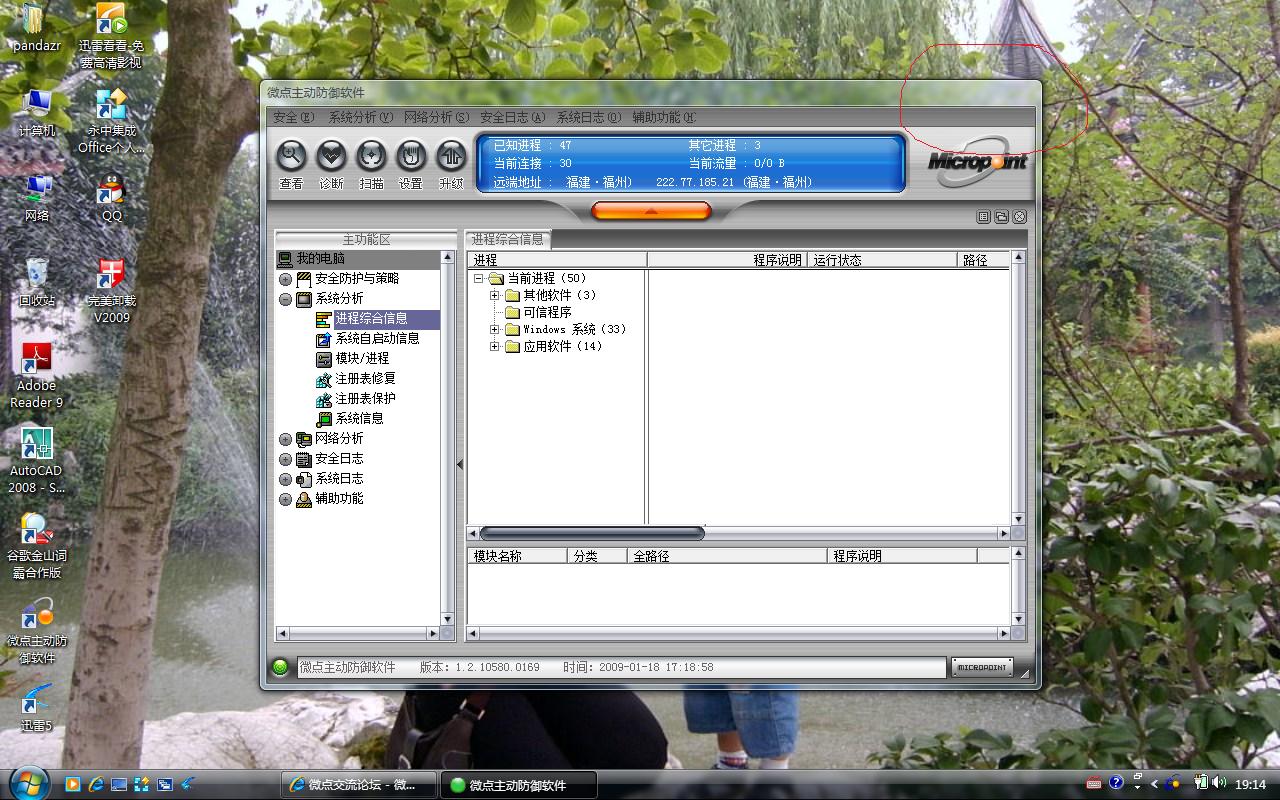This screenshot has width=1280, height=800.
Task: Expand the 网络分析 tree node
Action: click(286, 439)
